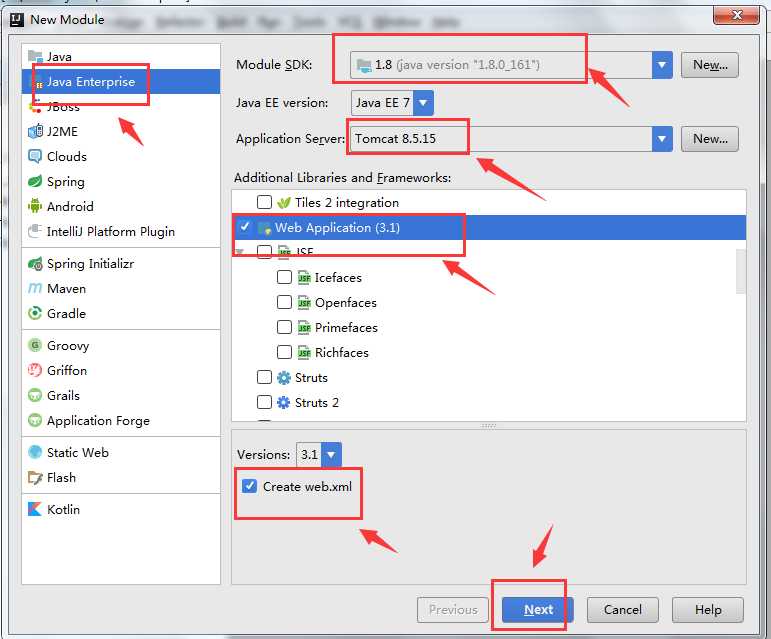
Task: Open the Application Server dropdown arrow
Action: point(662,139)
